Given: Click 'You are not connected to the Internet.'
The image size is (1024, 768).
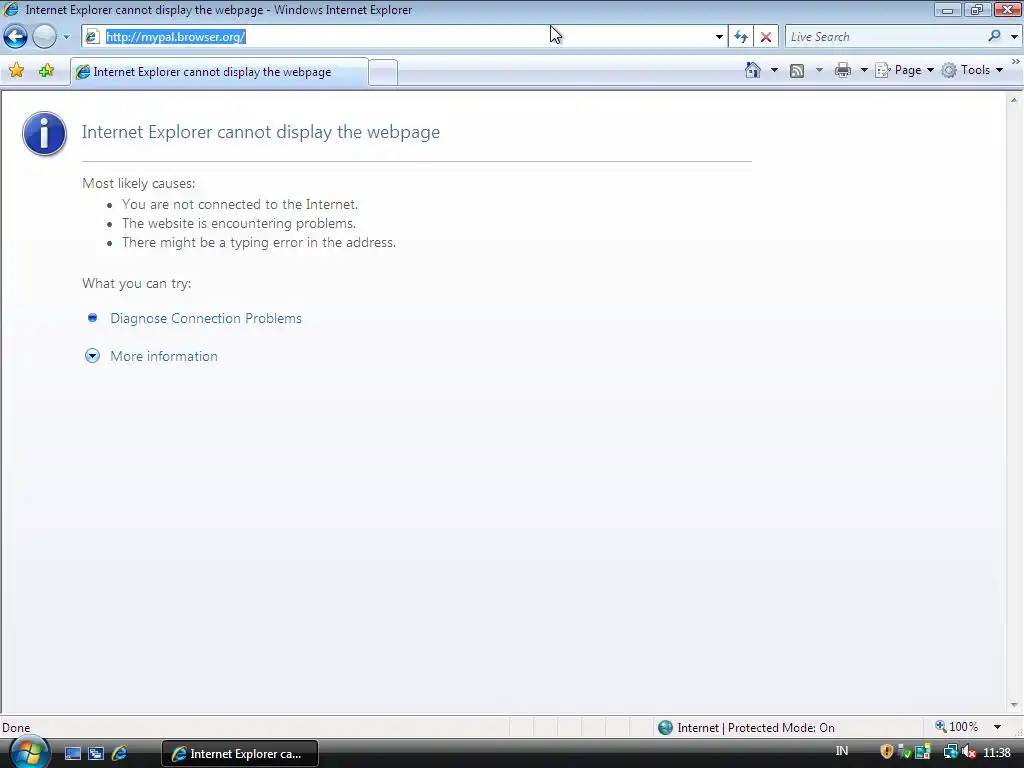Looking at the screenshot, I should [240, 204].
